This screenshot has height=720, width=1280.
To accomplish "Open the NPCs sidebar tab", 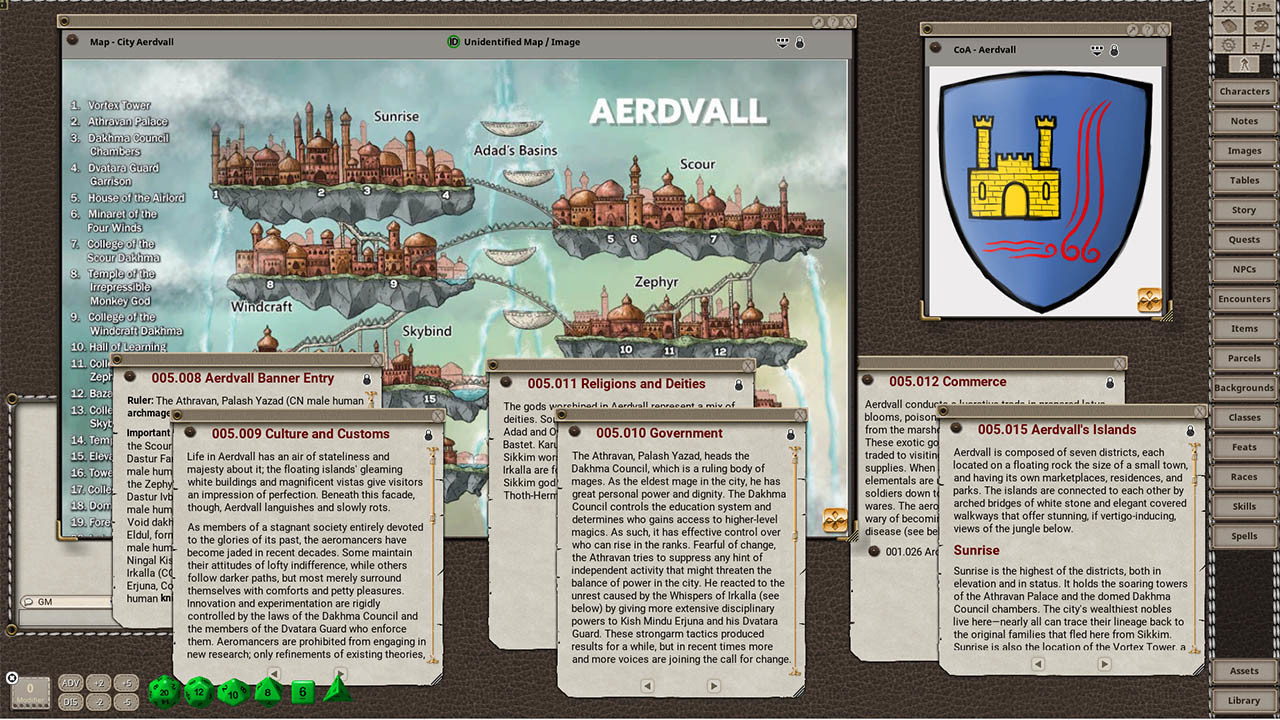I will coord(1244,270).
